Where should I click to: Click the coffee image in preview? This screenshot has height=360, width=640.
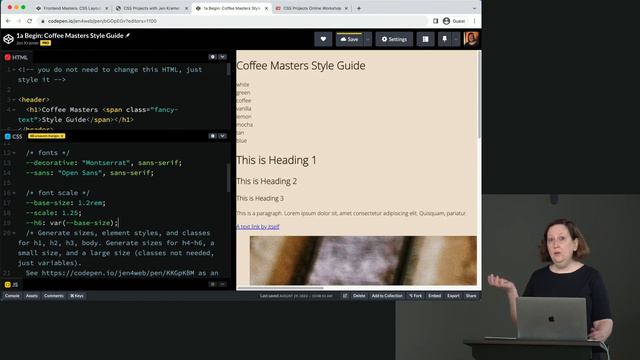click(363, 260)
